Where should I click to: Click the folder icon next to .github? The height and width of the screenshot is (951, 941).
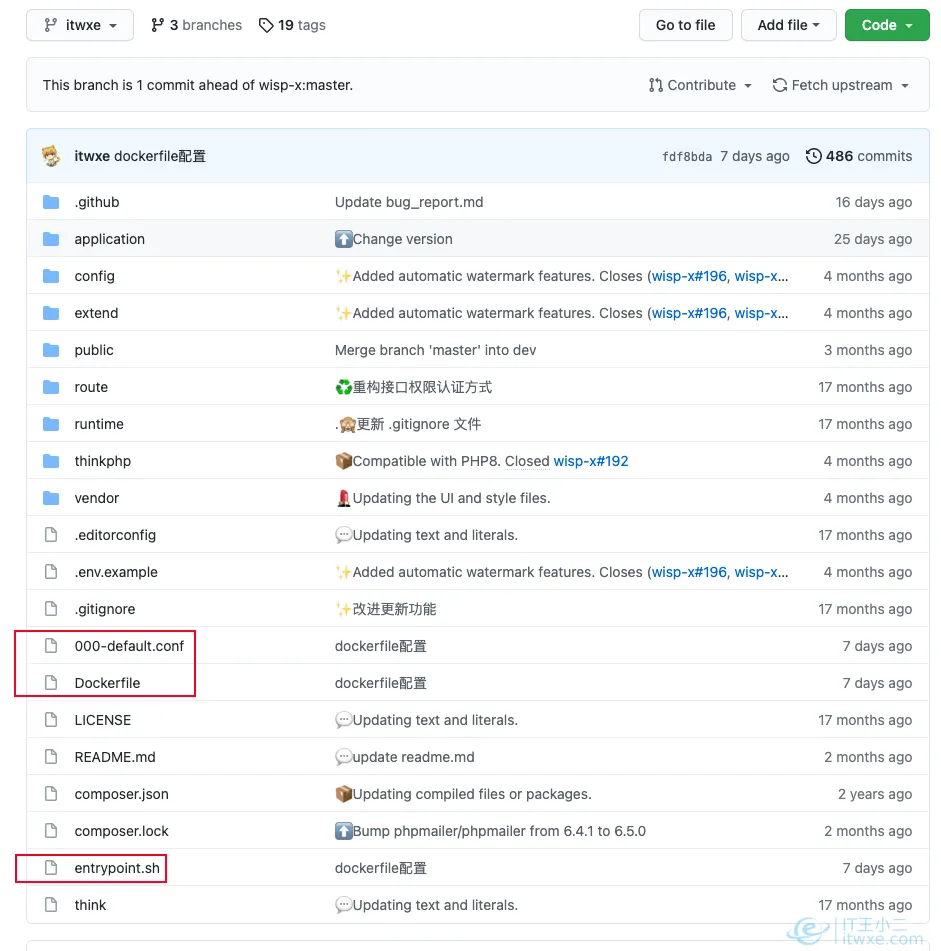point(51,201)
